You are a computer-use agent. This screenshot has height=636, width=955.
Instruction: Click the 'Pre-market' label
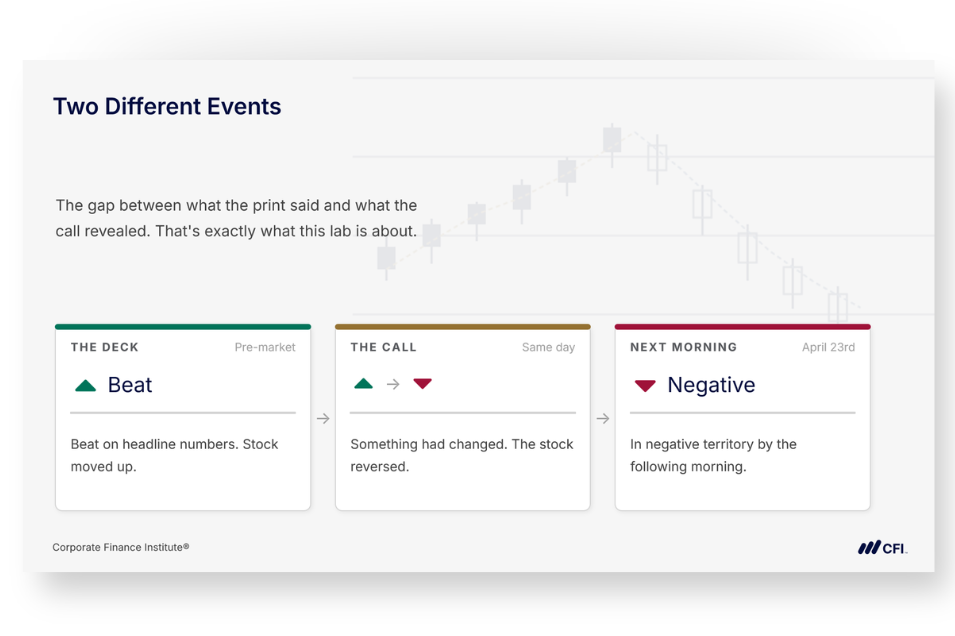tap(265, 347)
